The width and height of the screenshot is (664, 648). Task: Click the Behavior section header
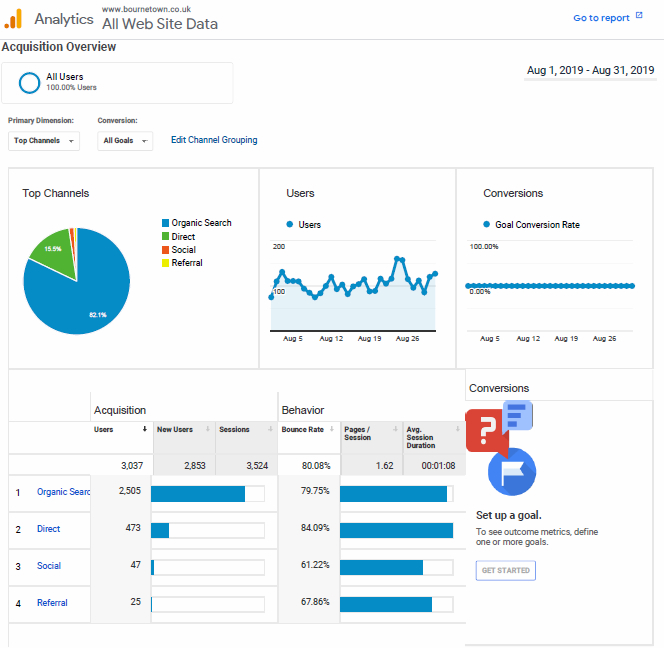[303, 410]
